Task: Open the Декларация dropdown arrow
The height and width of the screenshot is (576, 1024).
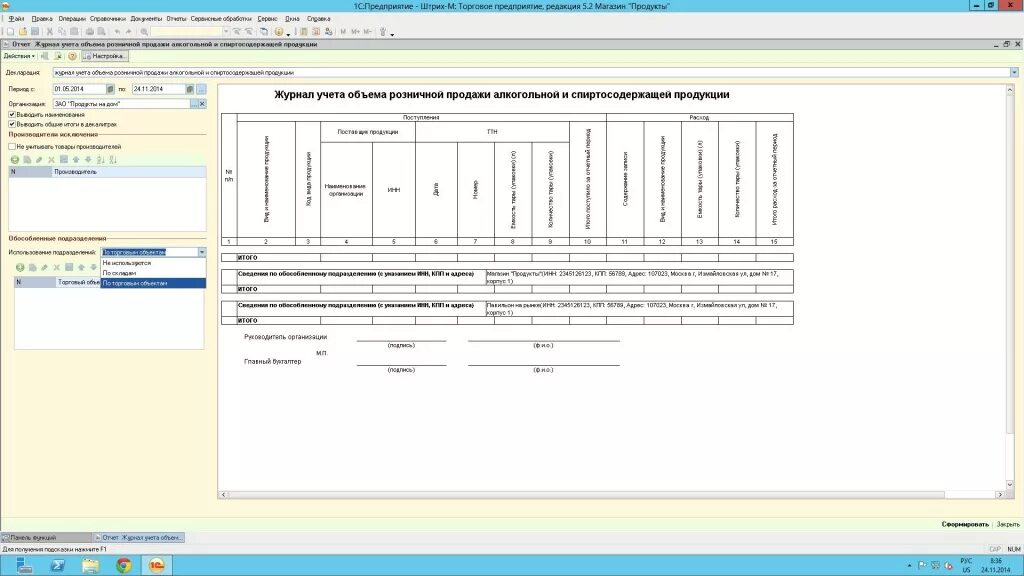Action: [x=1014, y=72]
